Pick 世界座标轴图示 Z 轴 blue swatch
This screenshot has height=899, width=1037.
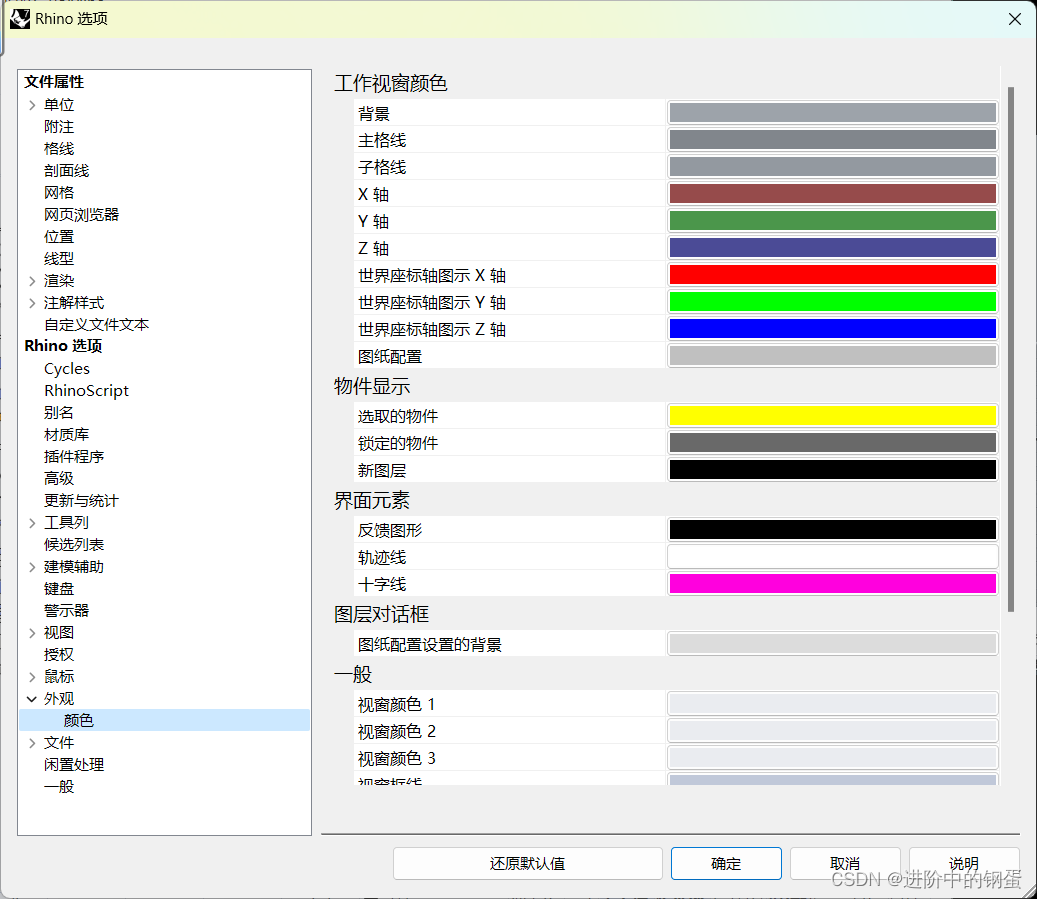point(833,329)
